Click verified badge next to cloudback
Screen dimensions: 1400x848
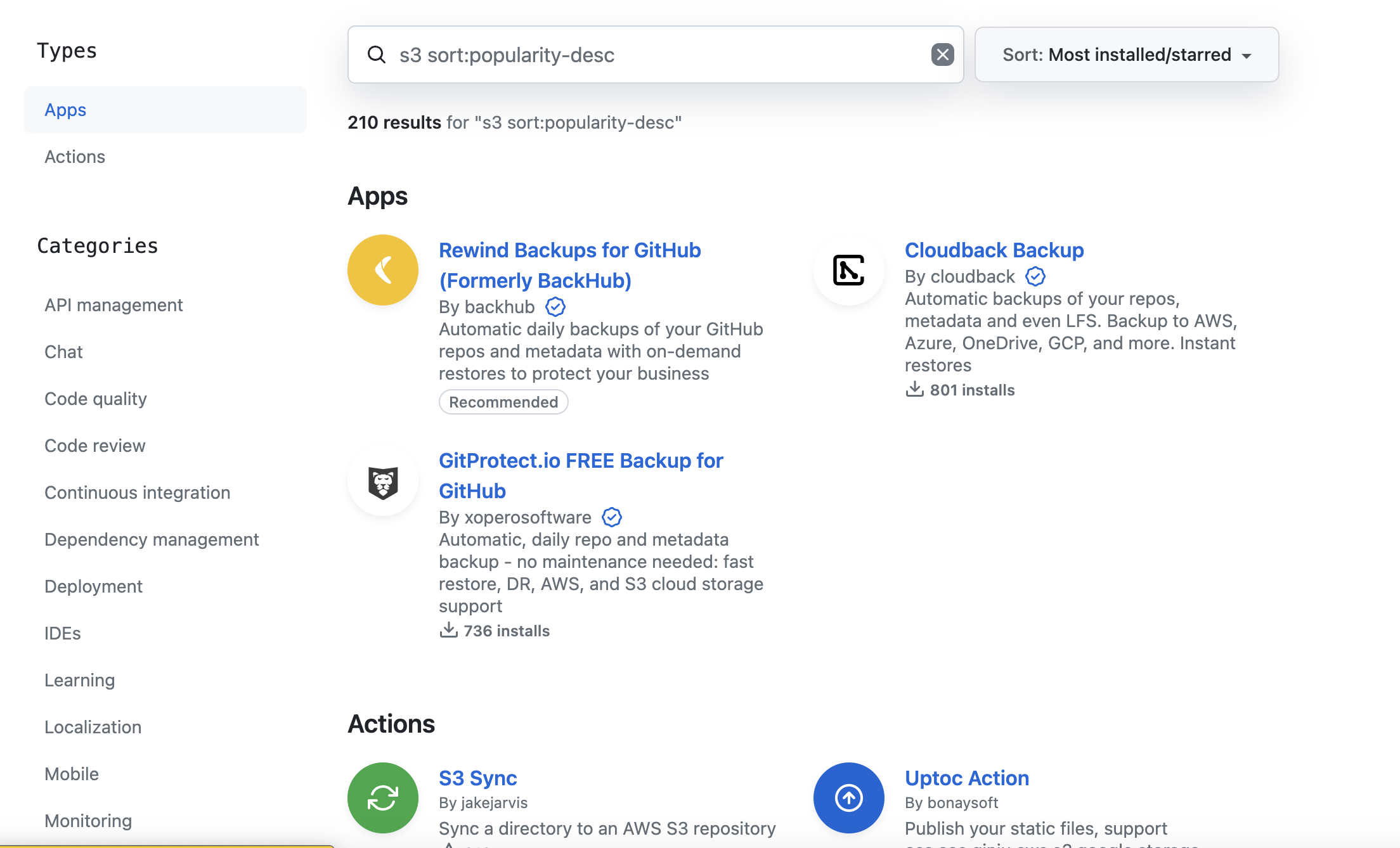coord(1035,276)
